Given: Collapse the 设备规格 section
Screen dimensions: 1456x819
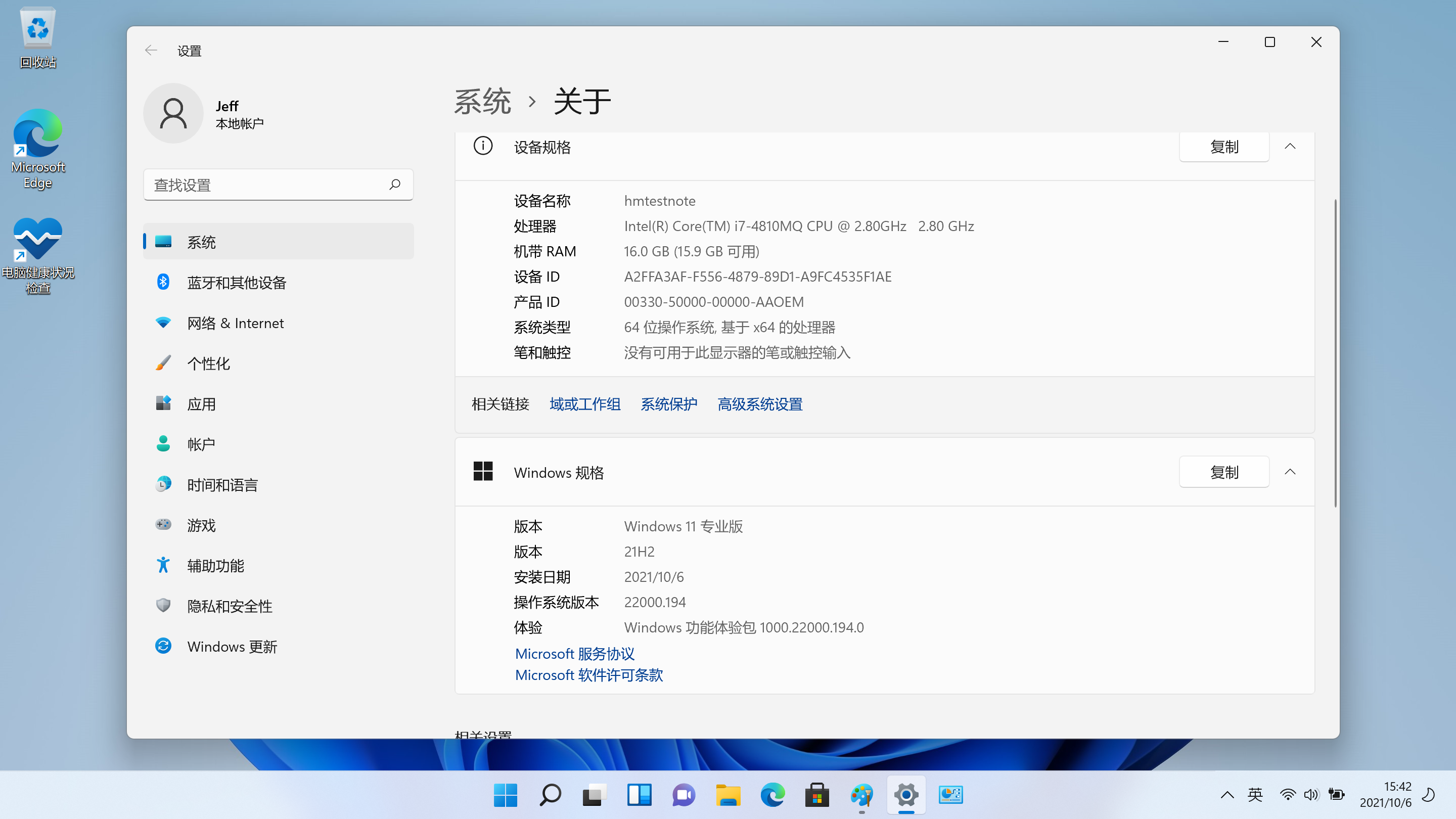Looking at the screenshot, I should [1290, 146].
